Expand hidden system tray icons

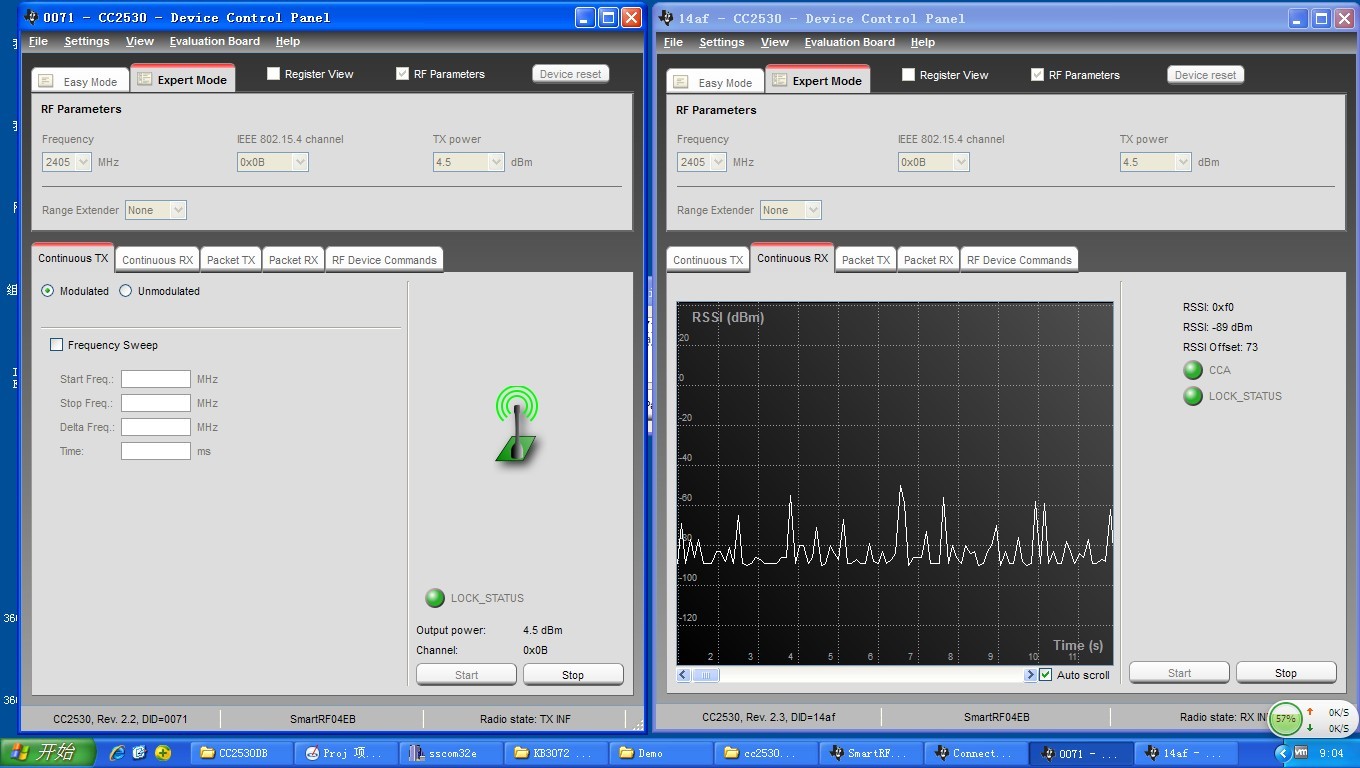[x=1281, y=753]
